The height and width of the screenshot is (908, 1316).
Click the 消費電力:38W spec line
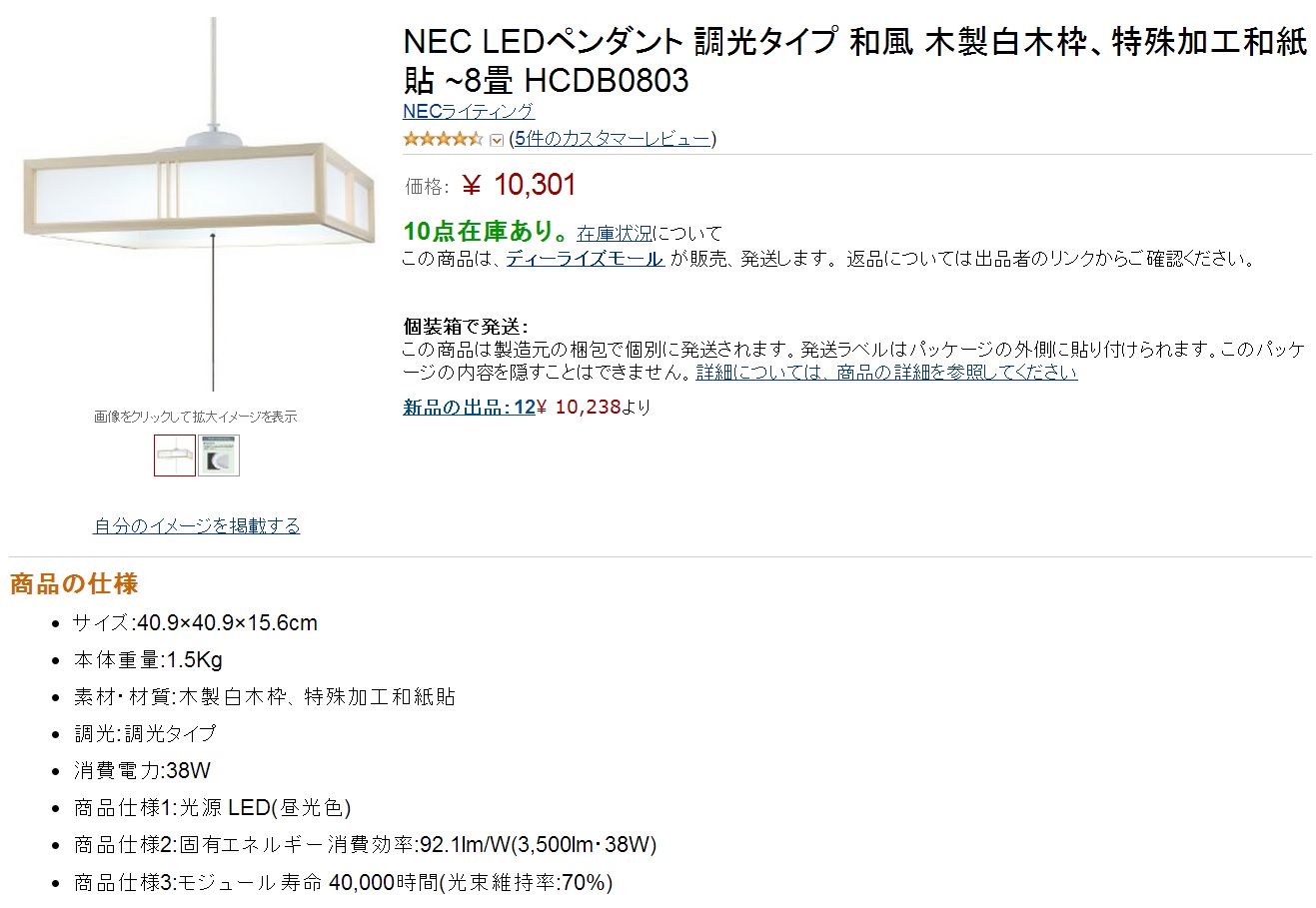point(142,771)
